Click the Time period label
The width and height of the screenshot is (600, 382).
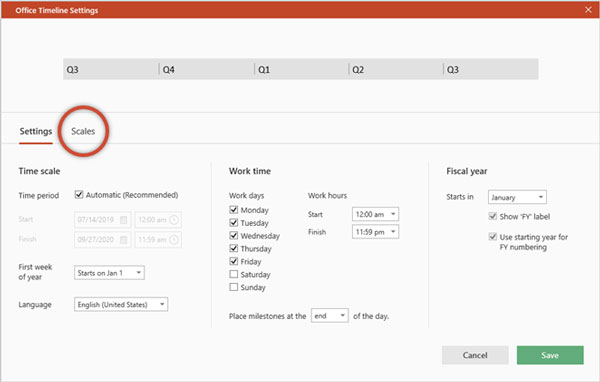click(39, 196)
